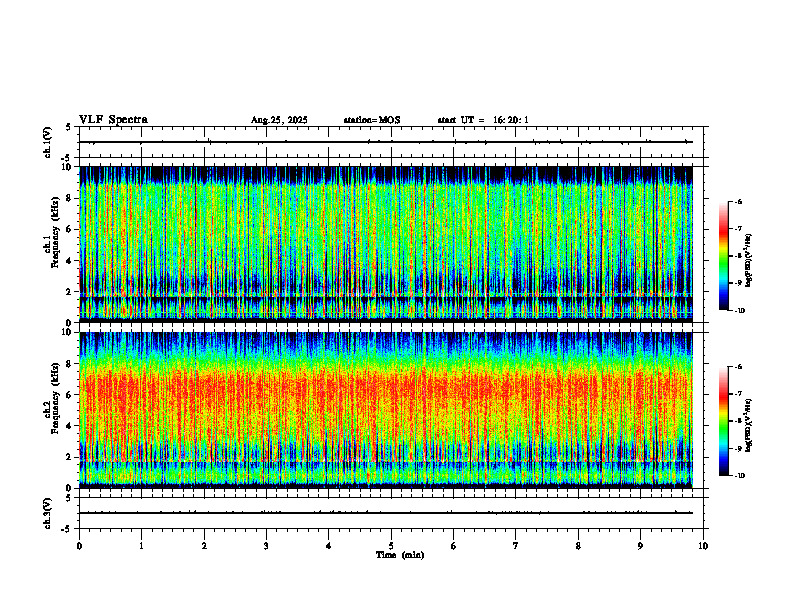Viewport: 792px width, 612px height.
Task: Click the ch.2 spectrogram color bar
Action: coord(723,421)
